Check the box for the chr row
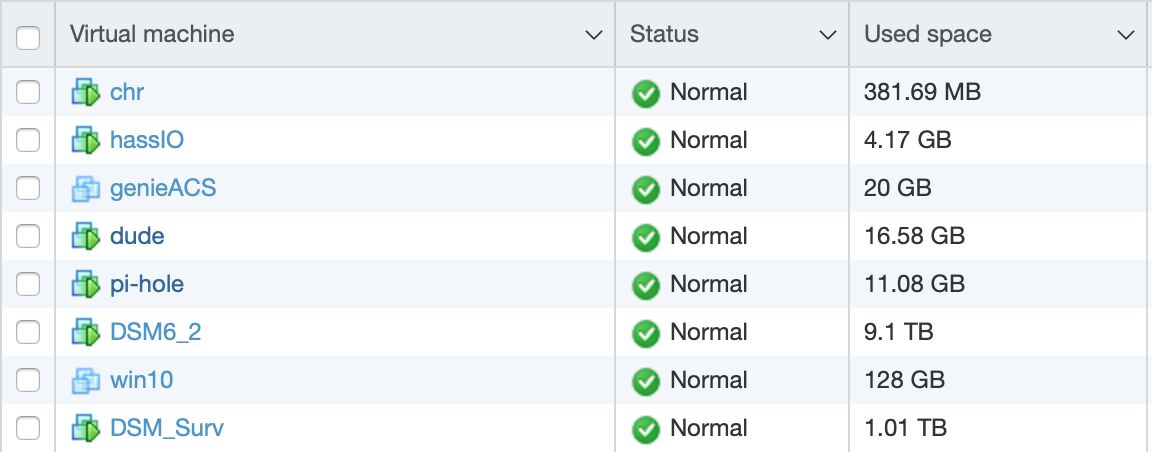Screen dimensions: 1152x452 (x=28, y=93)
